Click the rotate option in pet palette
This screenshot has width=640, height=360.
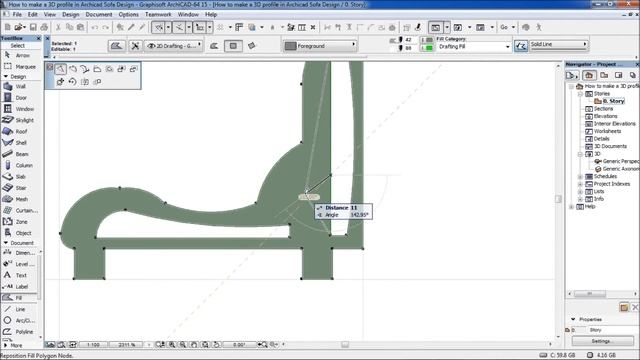pyautogui.click(x=72, y=82)
